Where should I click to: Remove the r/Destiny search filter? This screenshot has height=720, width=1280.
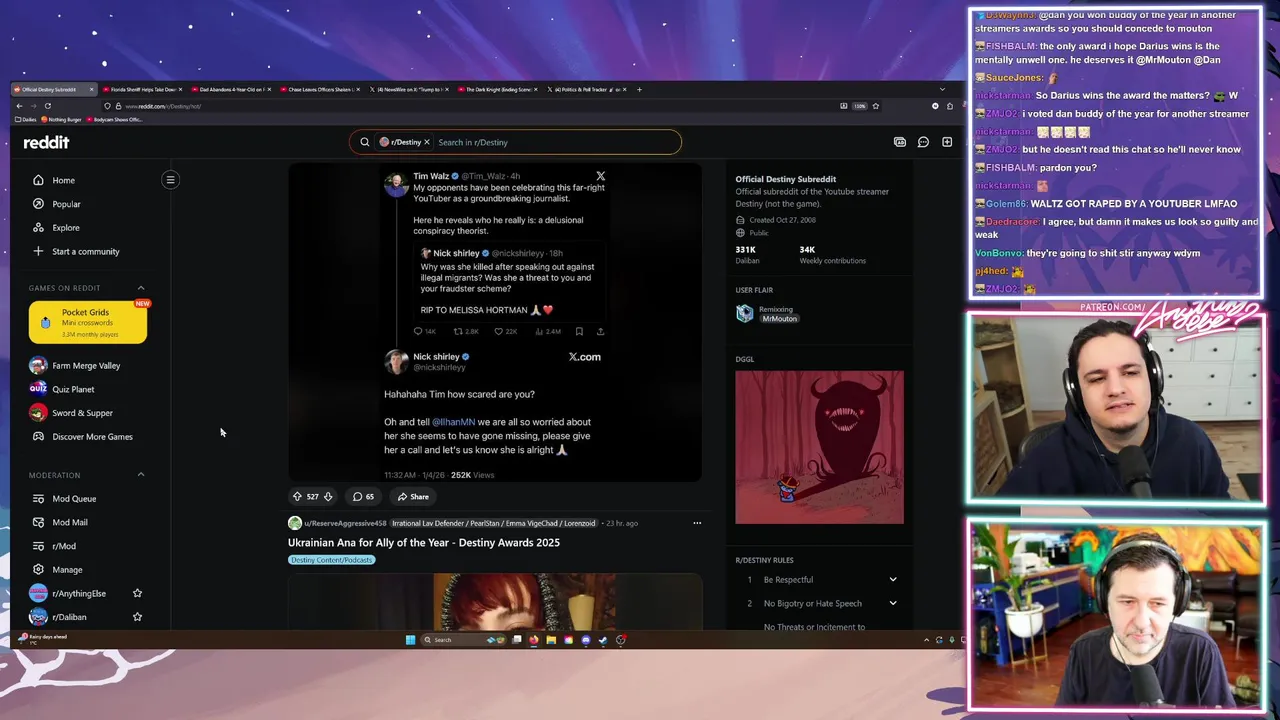pyautogui.click(x=427, y=142)
